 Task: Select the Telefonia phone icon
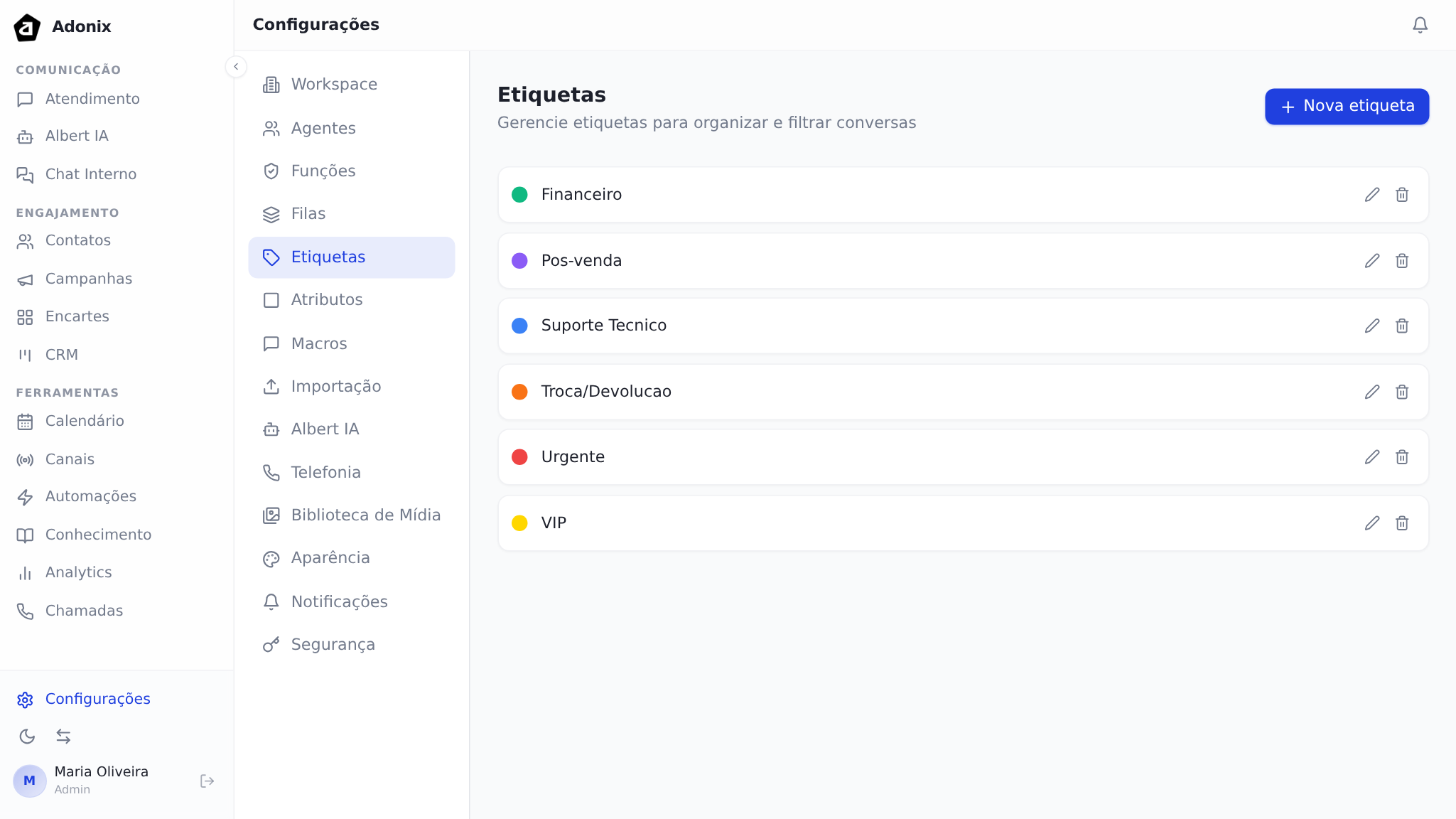271,472
